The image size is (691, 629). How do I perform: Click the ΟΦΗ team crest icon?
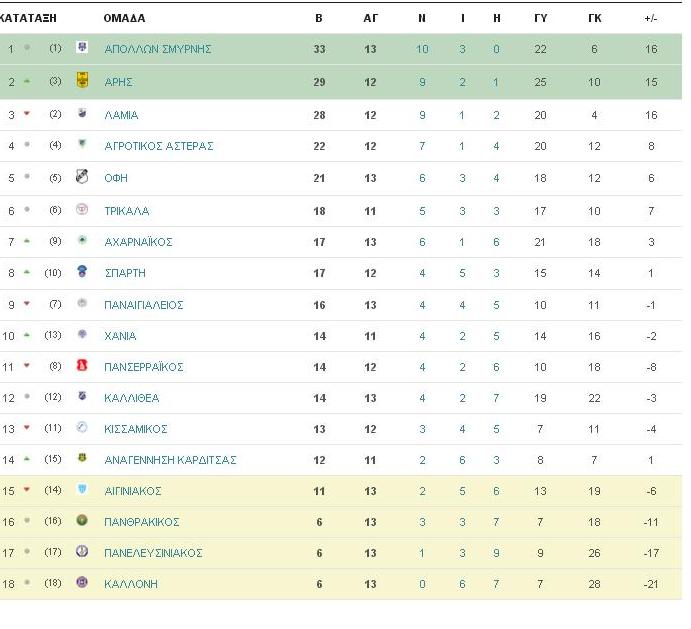click(82, 176)
